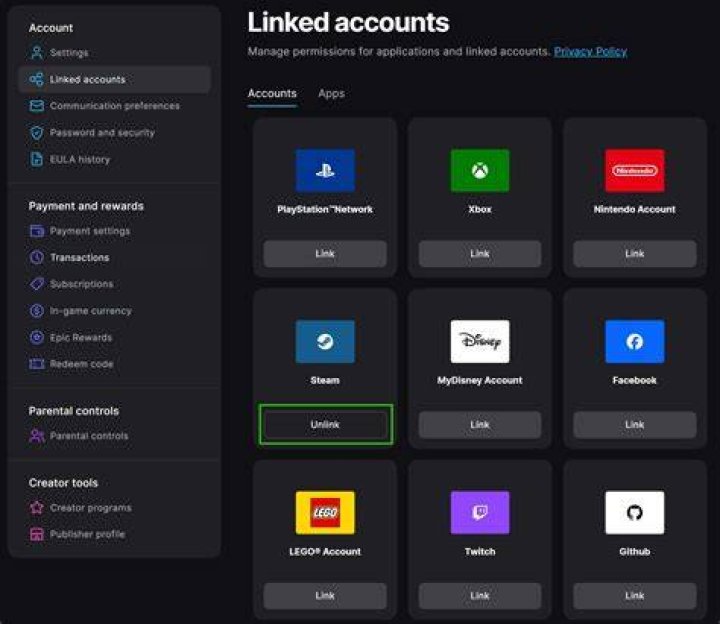Image resolution: width=720 pixels, height=624 pixels.
Task: Click the 'Nintendo Account' card label
Action: tap(635, 209)
